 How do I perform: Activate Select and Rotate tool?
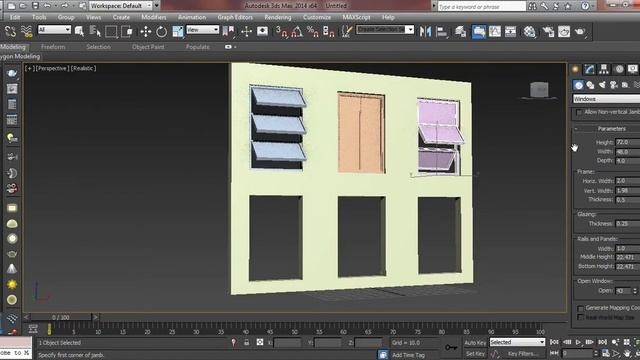click(x=162, y=31)
